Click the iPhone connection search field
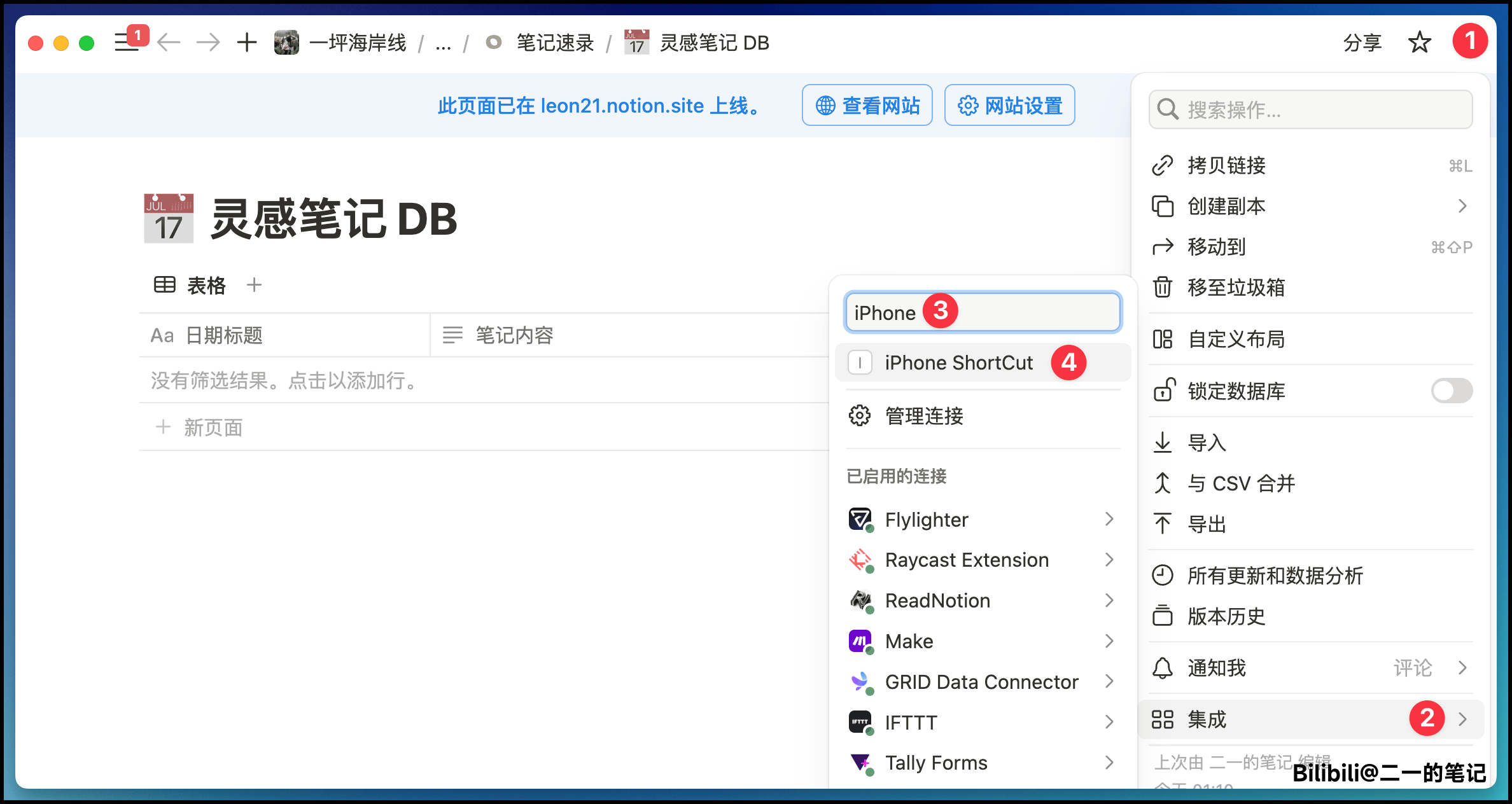This screenshot has height=804, width=1512. pyautogui.click(x=983, y=312)
